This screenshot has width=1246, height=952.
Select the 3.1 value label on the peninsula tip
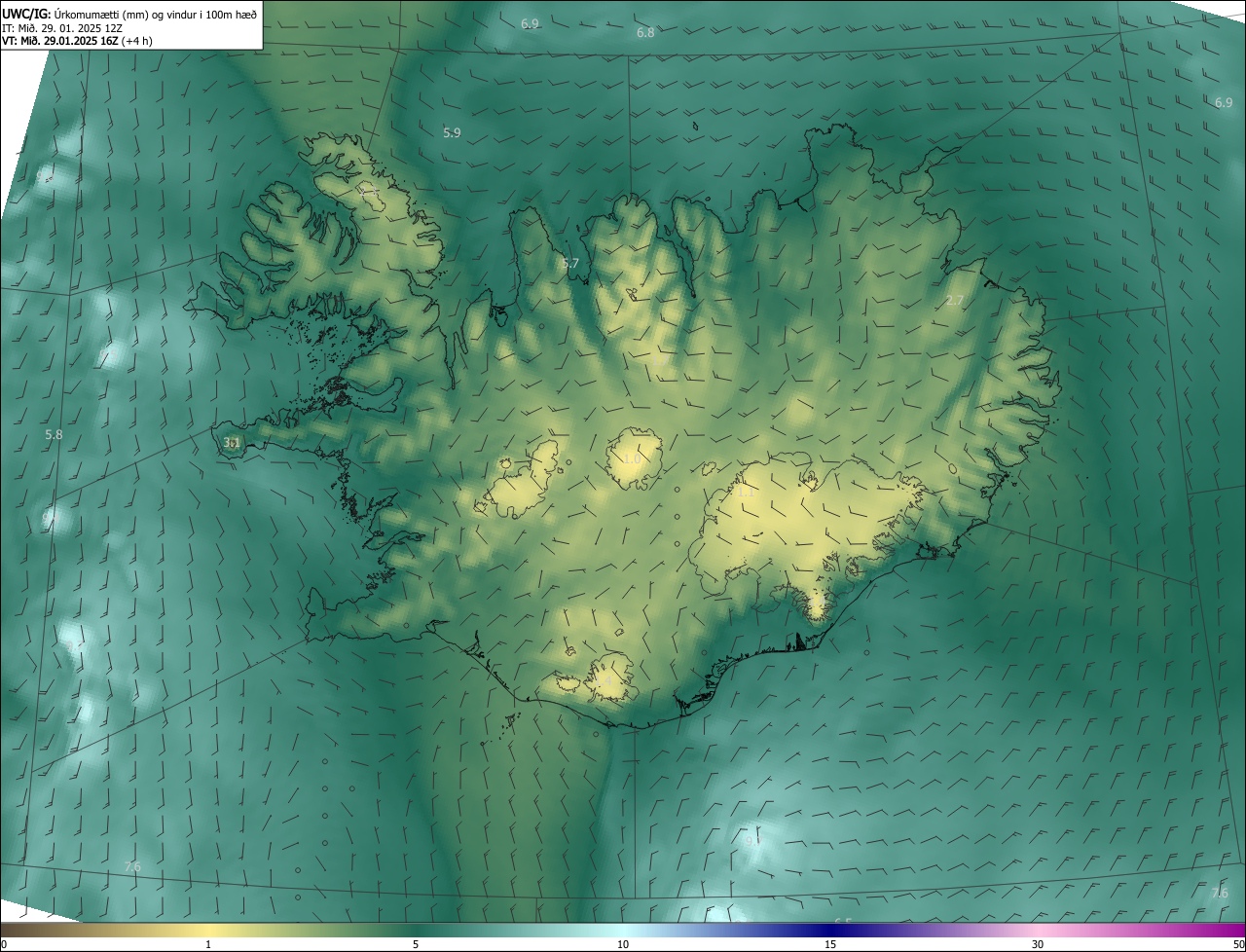coord(232,442)
